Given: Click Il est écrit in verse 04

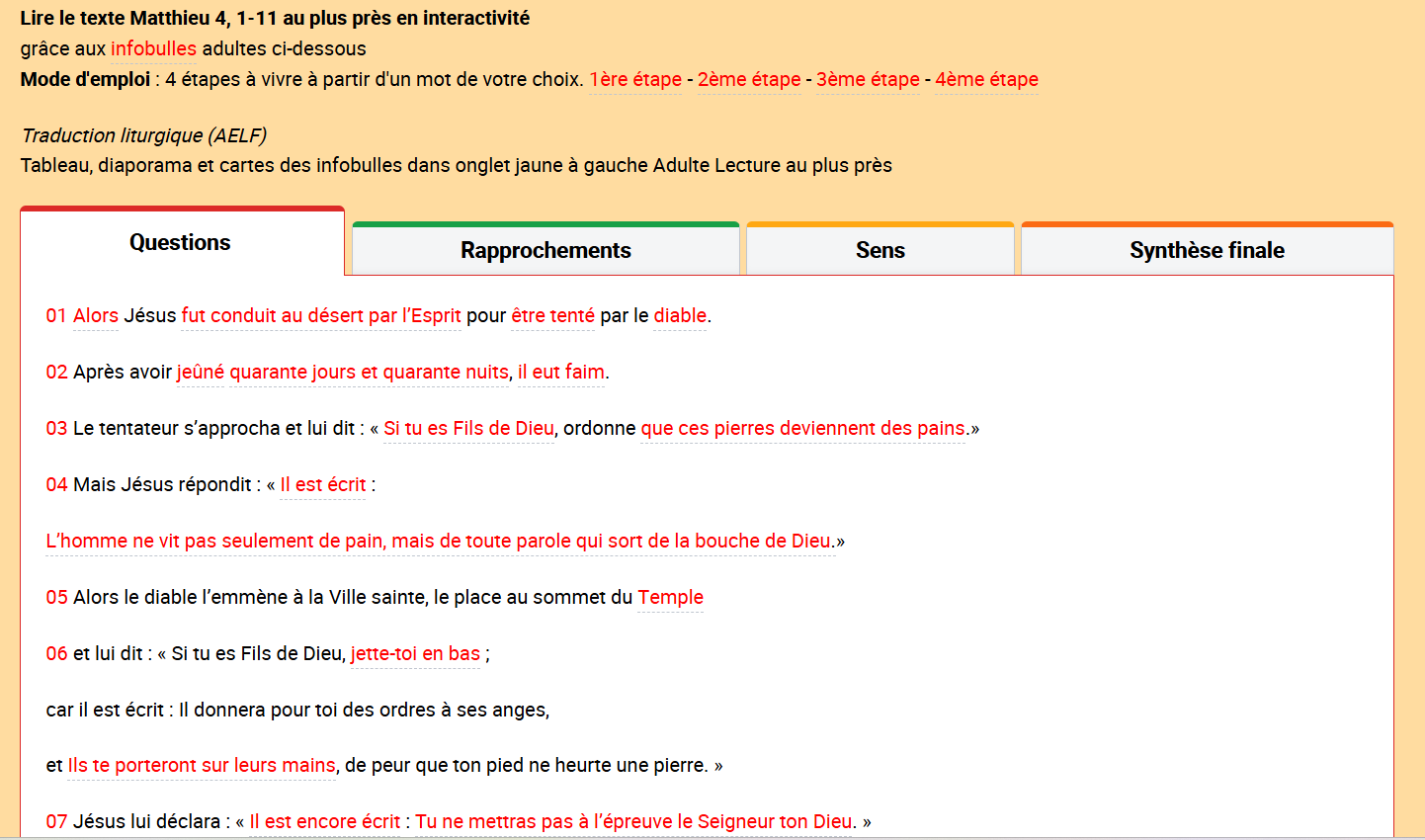Looking at the screenshot, I should tap(322, 484).
